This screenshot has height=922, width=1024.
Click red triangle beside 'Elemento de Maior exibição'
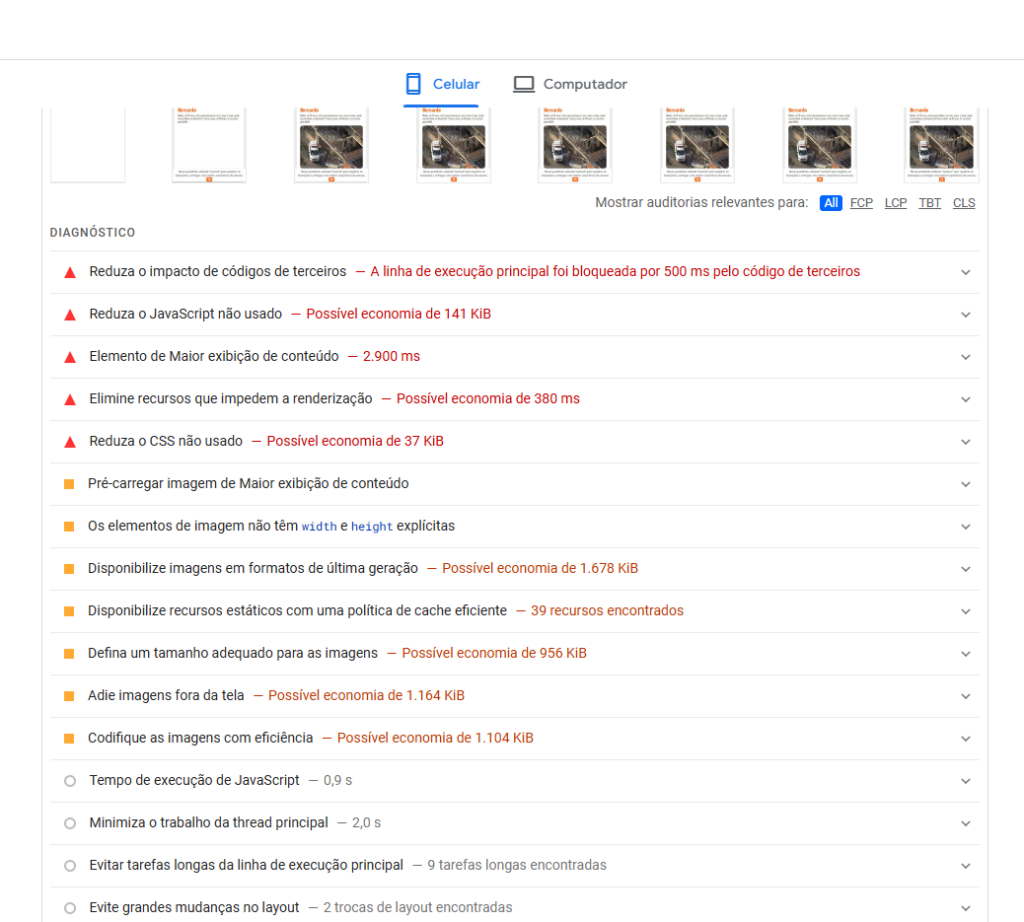pos(70,357)
